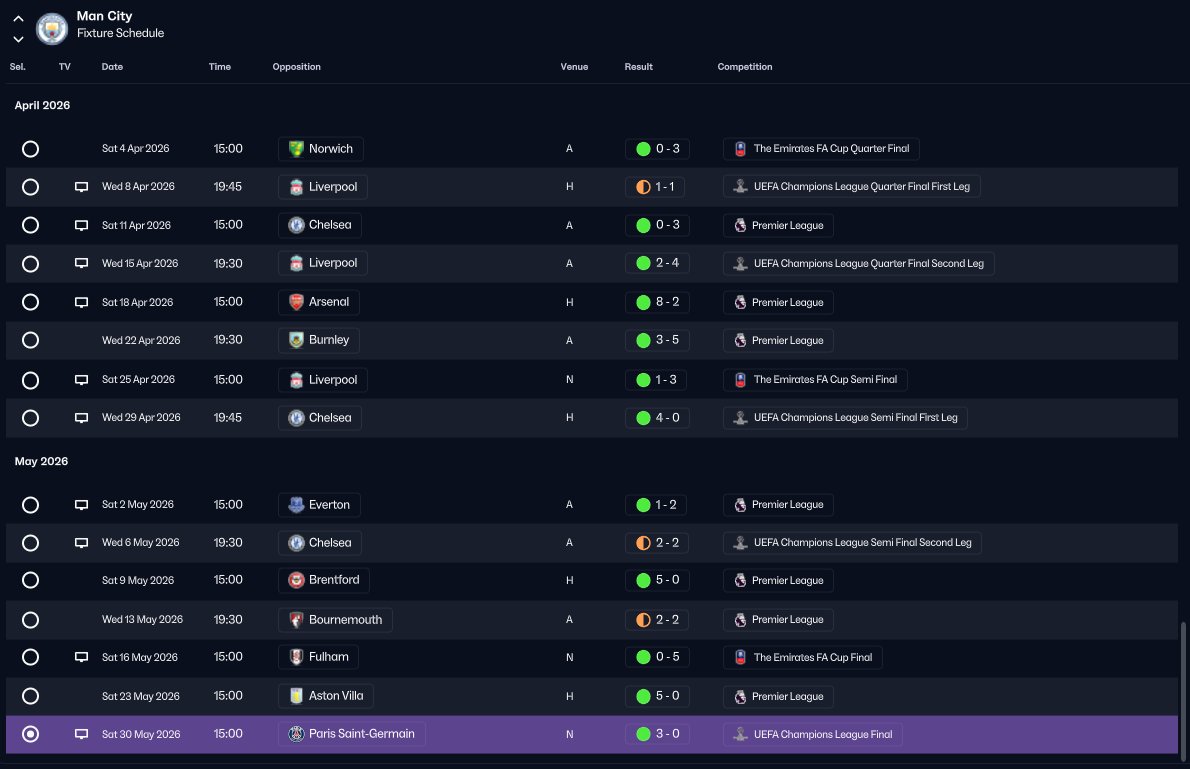This screenshot has width=1190, height=769.
Task: Click the Paris Saint-Germain crest icon
Action: coord(296,734)
